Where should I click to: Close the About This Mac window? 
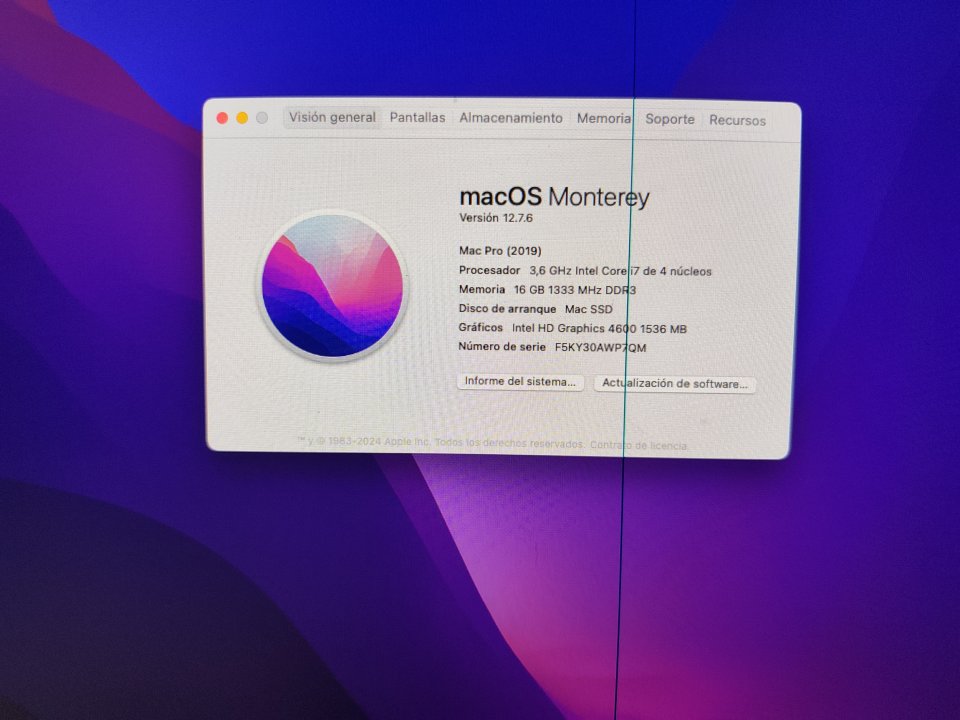point(222,118)
